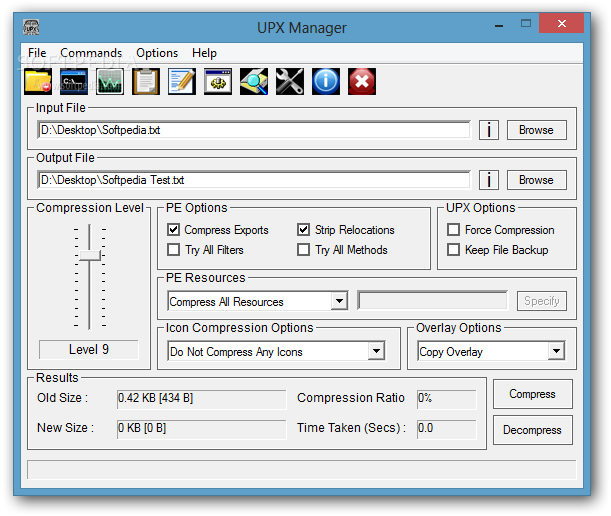The width and height of the screenshot is (611, 516).
Task: Click the notepad with pencil icon
Action: tap(182, 81)
